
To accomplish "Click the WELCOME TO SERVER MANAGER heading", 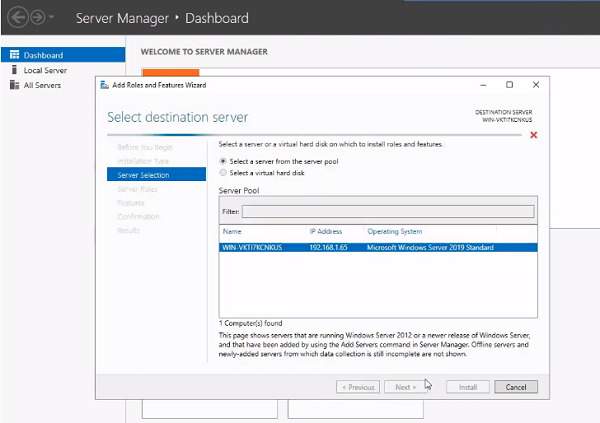I will 204,52.
